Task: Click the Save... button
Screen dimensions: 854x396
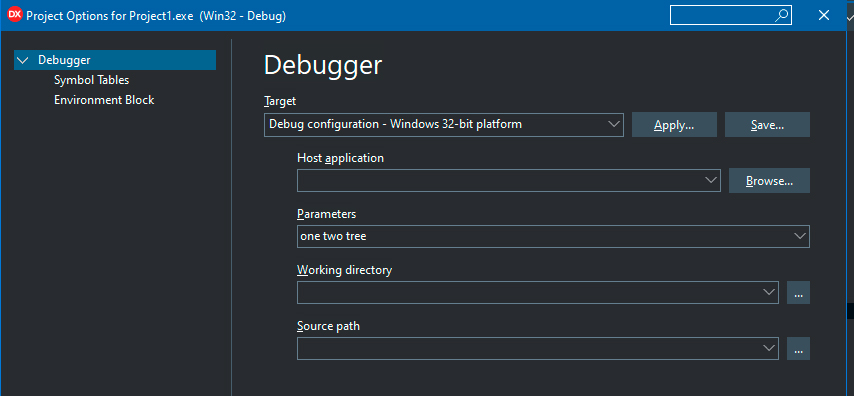Action: (x=767, y=125)
